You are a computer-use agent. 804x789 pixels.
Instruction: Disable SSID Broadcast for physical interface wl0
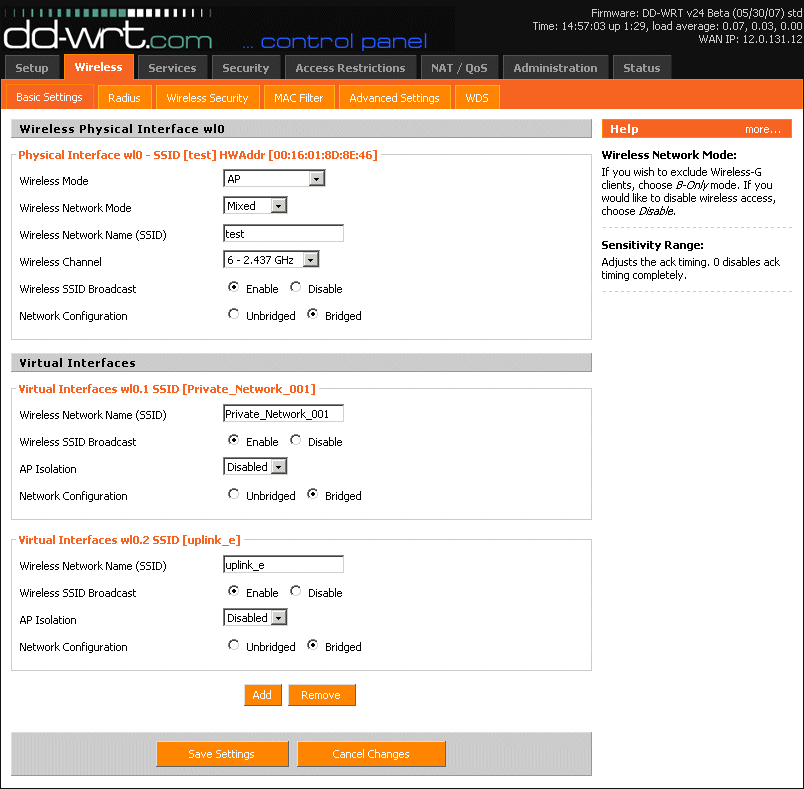coord(296,287)
